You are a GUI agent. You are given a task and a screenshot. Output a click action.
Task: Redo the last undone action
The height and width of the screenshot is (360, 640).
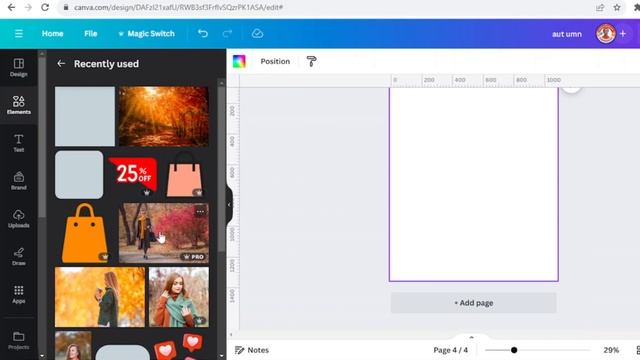coord(227,33)
